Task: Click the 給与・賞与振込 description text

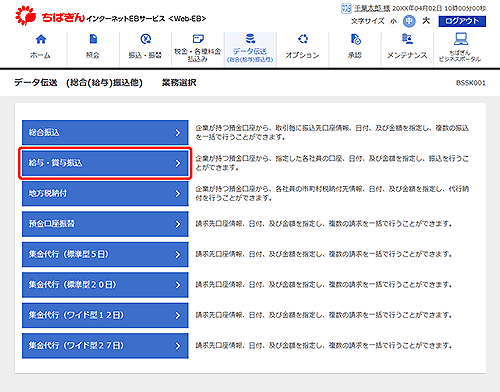Action: pyautogui.click(x=332, y=163)
